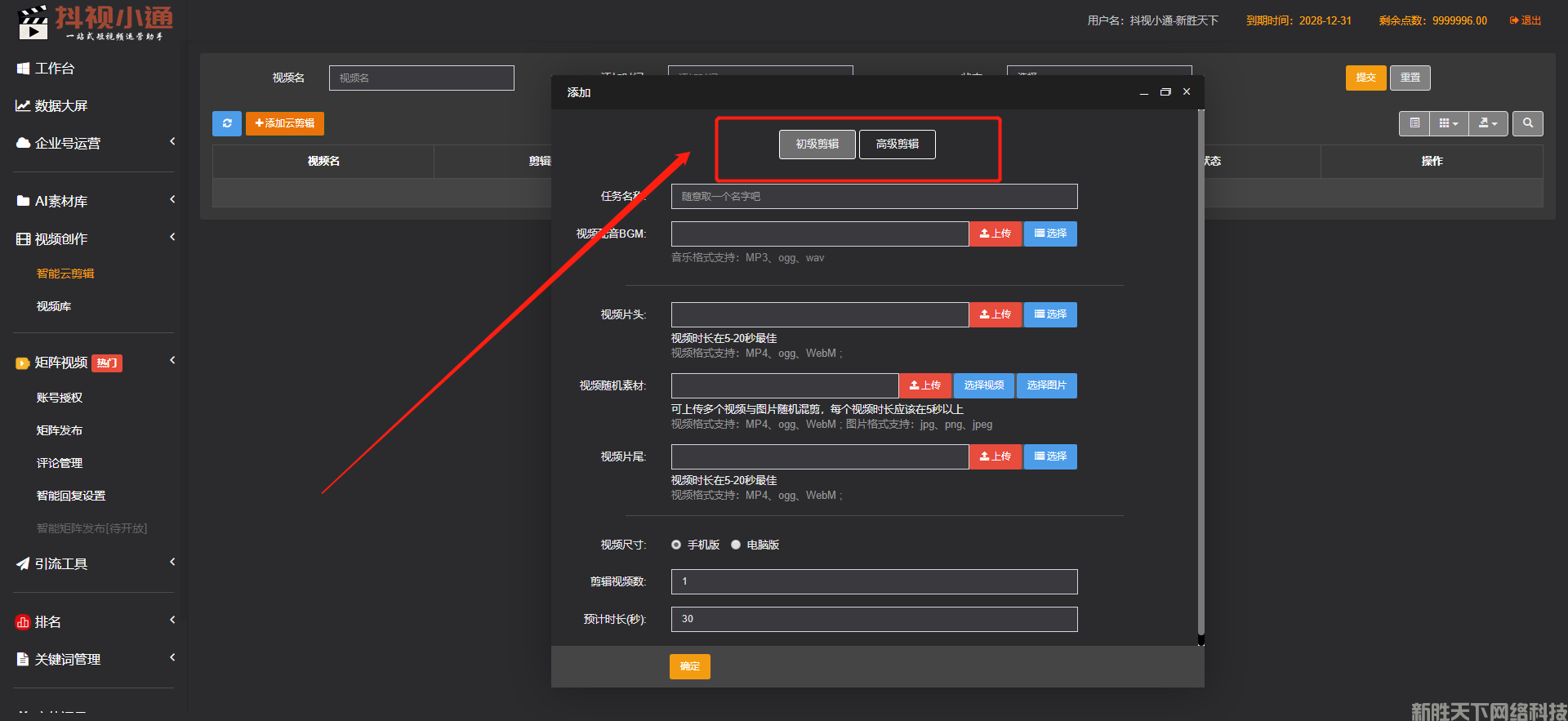Click the 抖视小通 clapperboard logo

click(33, 23)
